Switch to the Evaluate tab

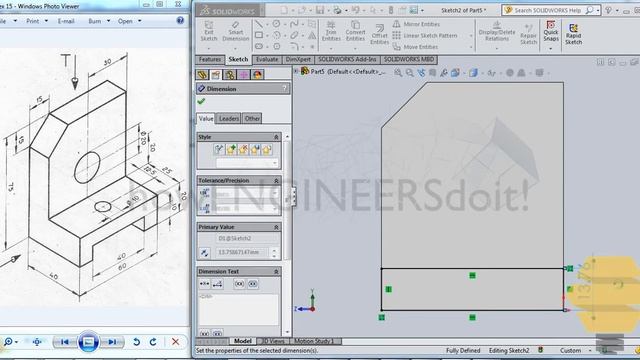point(267,60)
